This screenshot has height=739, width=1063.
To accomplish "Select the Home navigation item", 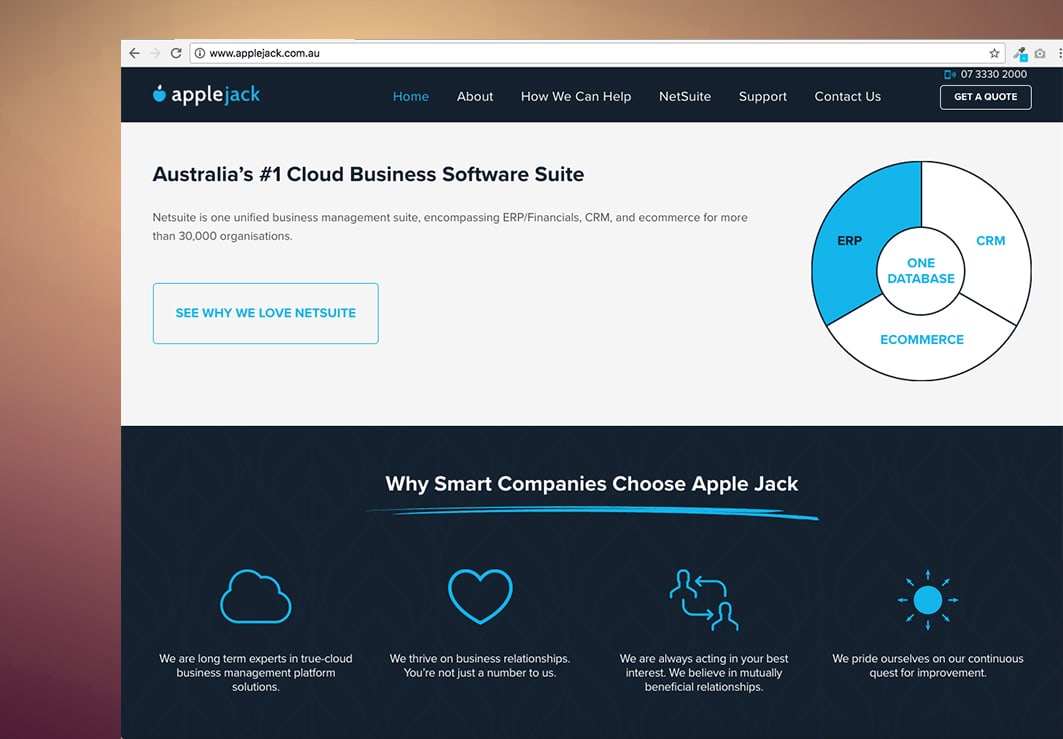I will 410,97.
